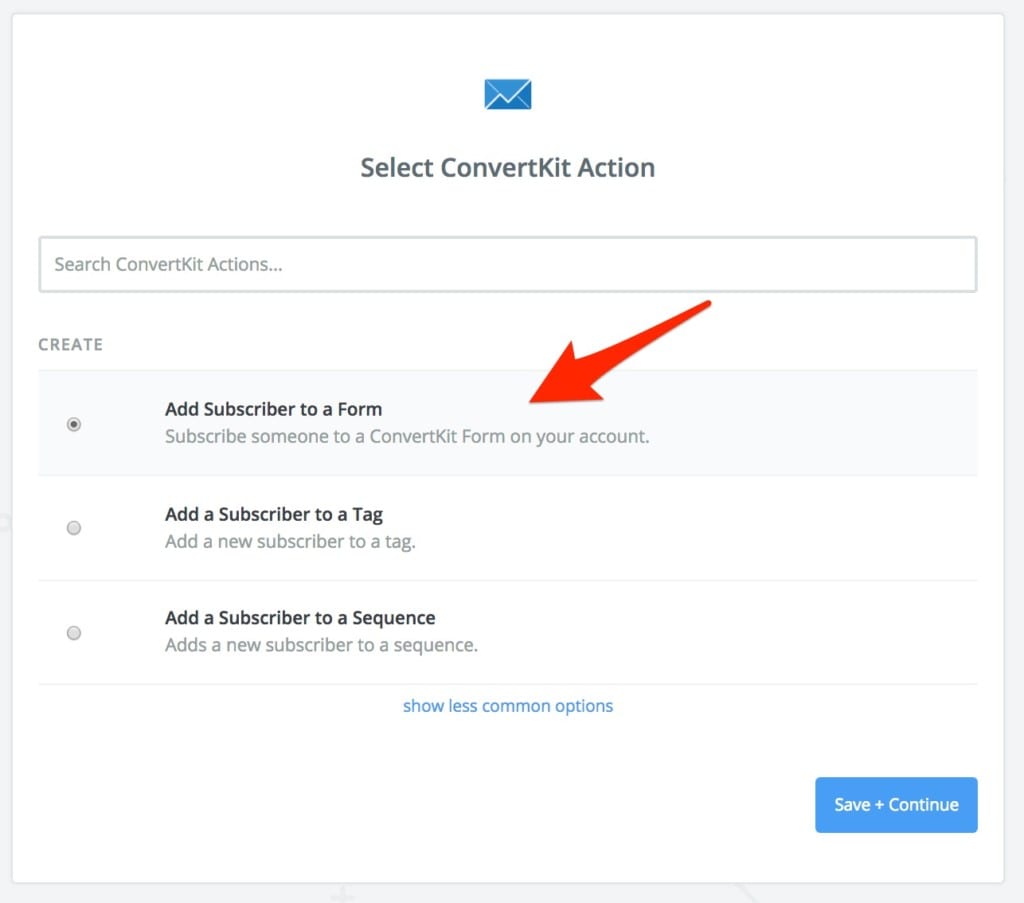The height and width of the screenshot is (903, 1024).
Task: Click the 'Add a Subscriber to a Sequence' title
Action: [300, 618]
